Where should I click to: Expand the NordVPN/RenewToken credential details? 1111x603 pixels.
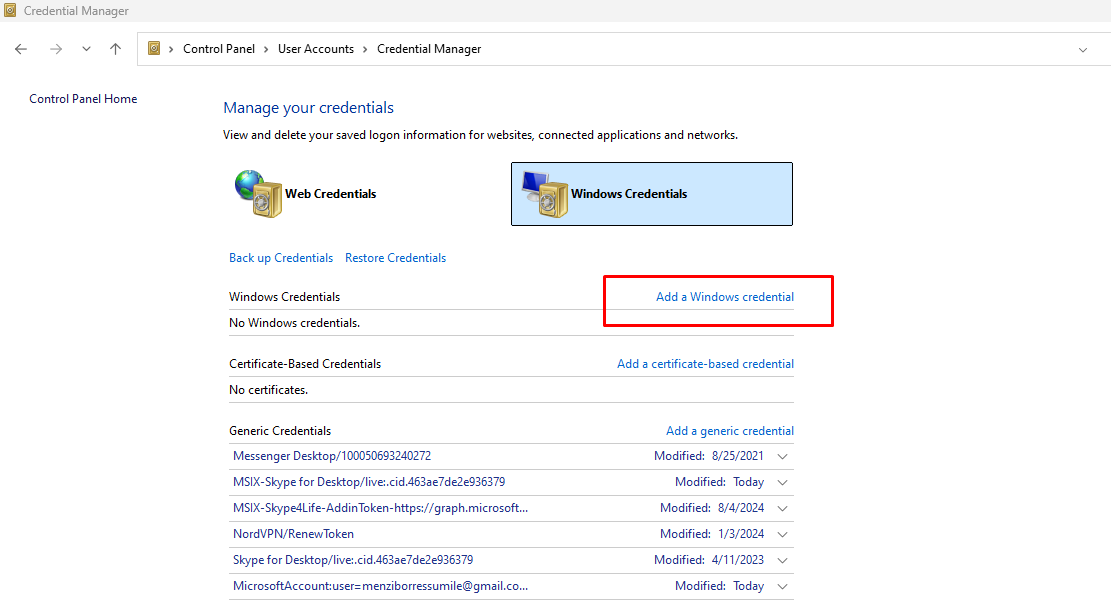pyautogui.click(x=782, y=534)
